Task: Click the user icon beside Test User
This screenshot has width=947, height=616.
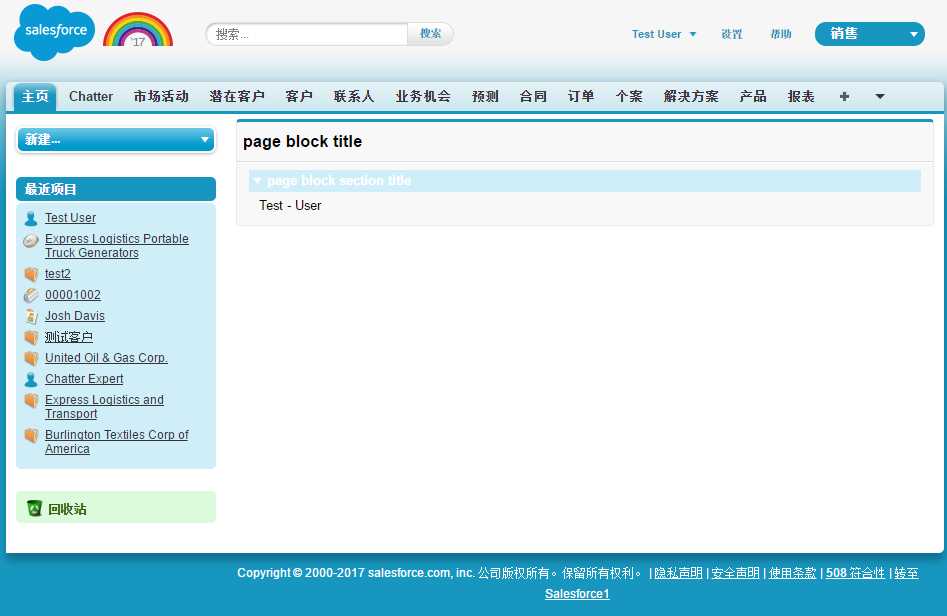Action: [31, 219]
